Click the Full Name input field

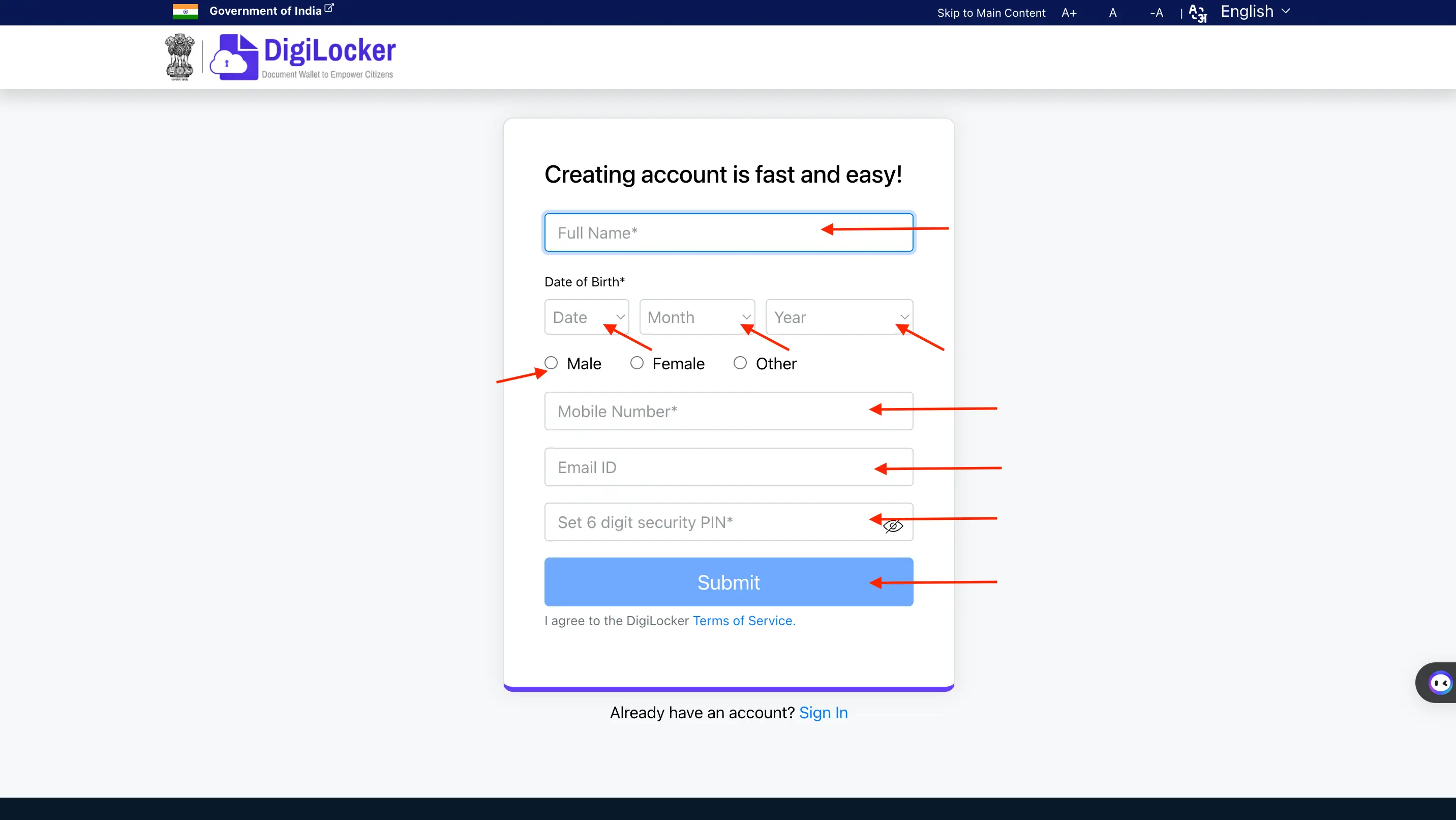click(x=728, y=232)
